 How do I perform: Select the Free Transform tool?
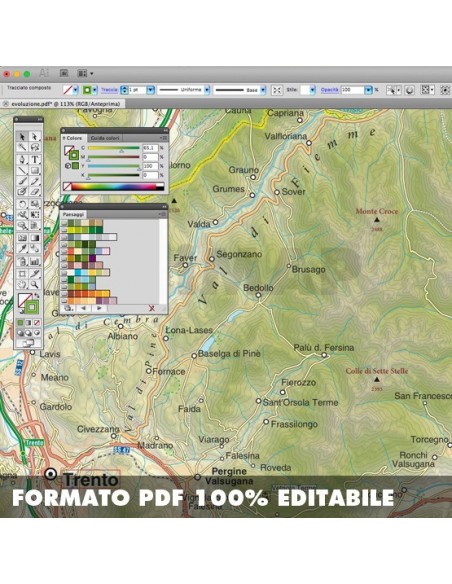[35, 215]
